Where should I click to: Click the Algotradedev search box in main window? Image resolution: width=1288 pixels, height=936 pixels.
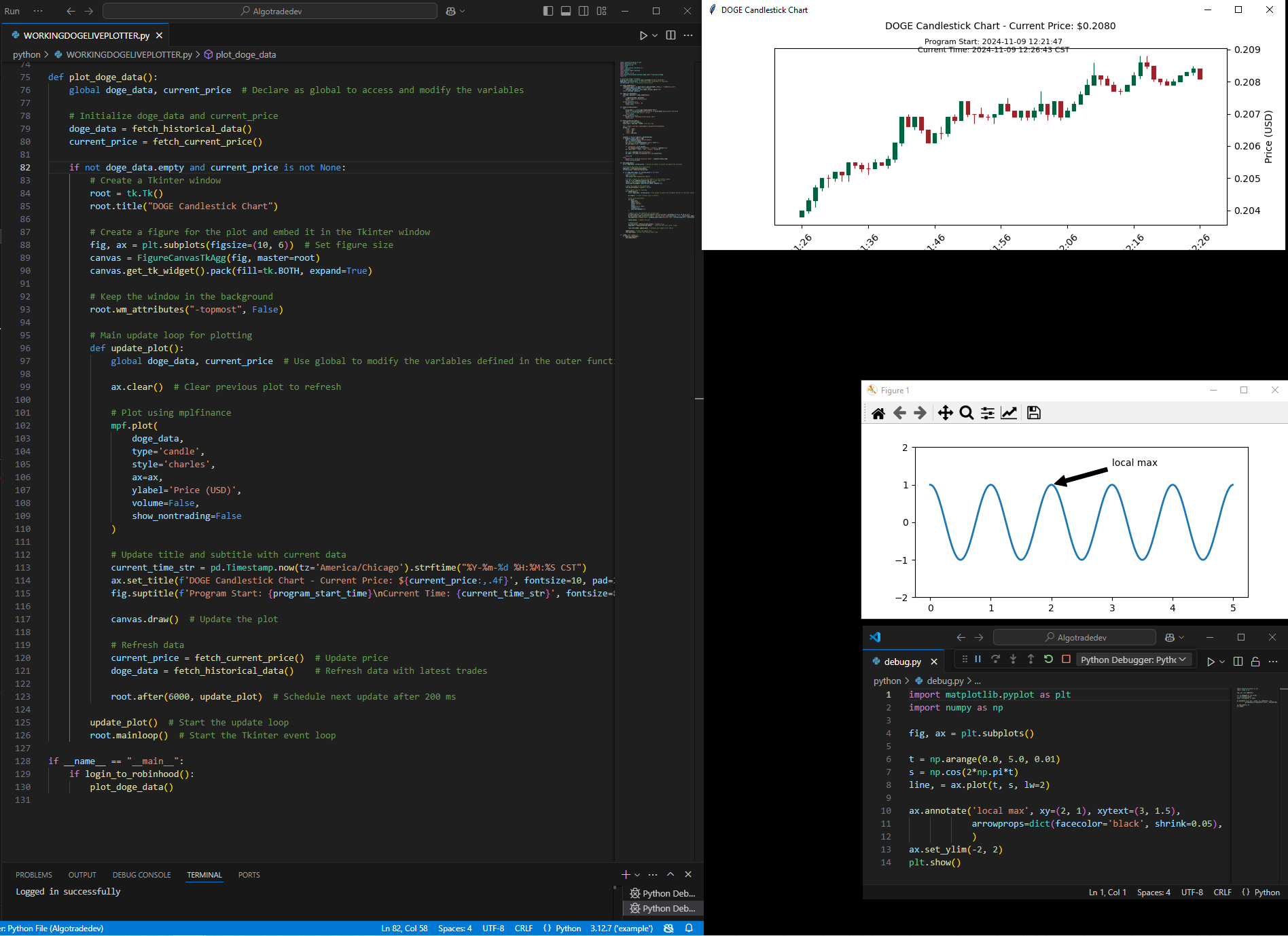pyautogui.click(x=270, y=11)
